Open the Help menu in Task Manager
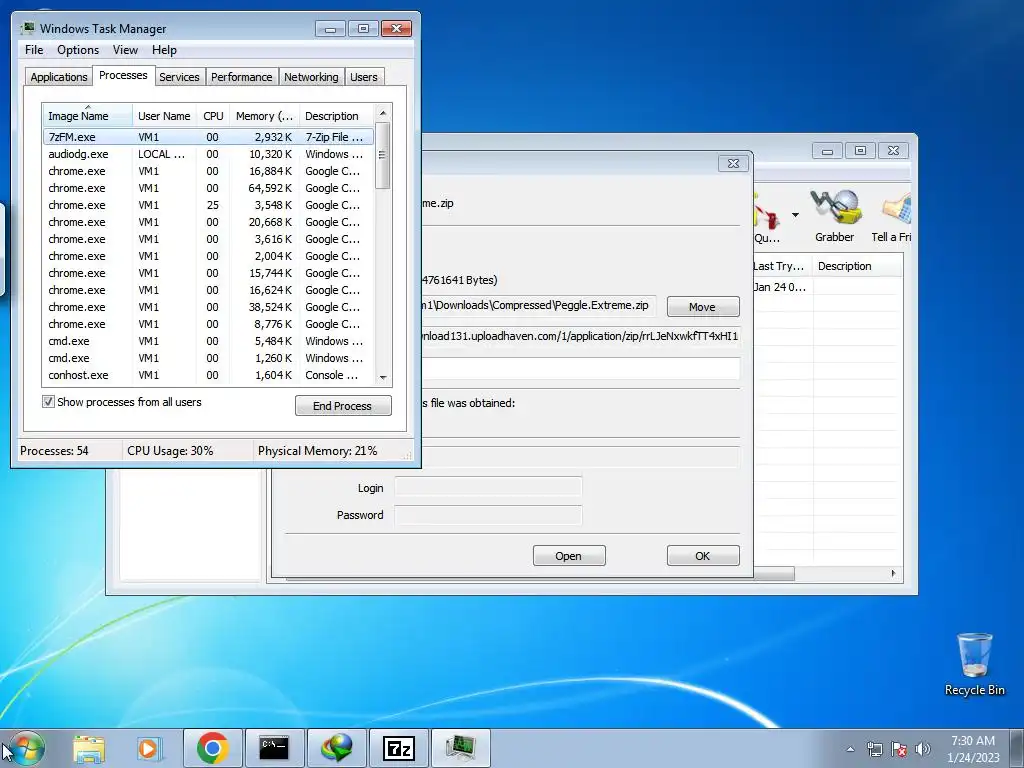The height and width of the screenshot is (768, 1024). coord(164,50)
